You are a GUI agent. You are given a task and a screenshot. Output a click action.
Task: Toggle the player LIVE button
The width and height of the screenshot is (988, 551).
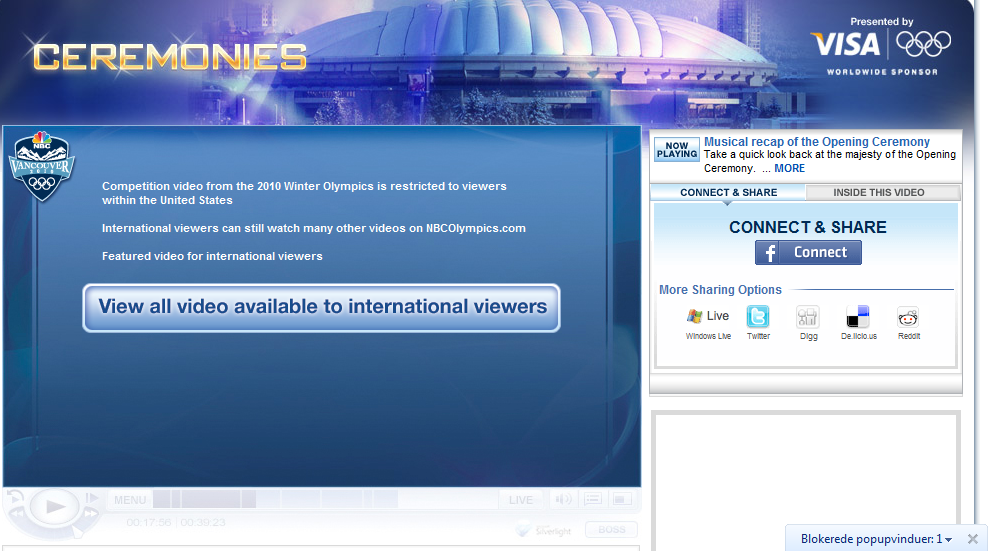521,500
